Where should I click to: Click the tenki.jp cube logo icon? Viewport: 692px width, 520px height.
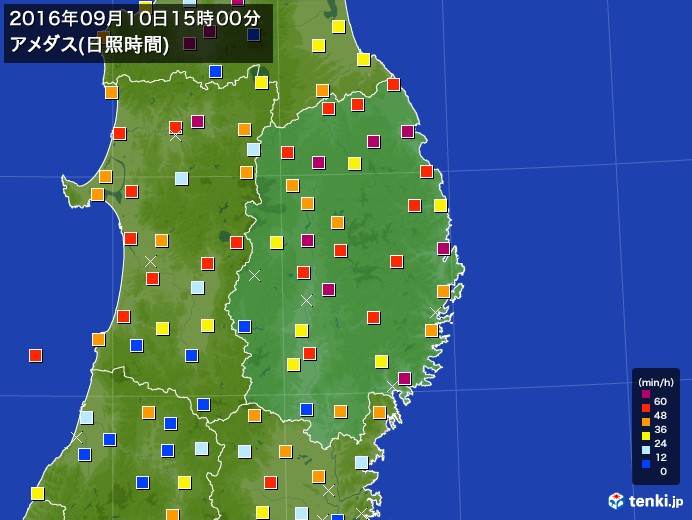click(x=616, y=501)
